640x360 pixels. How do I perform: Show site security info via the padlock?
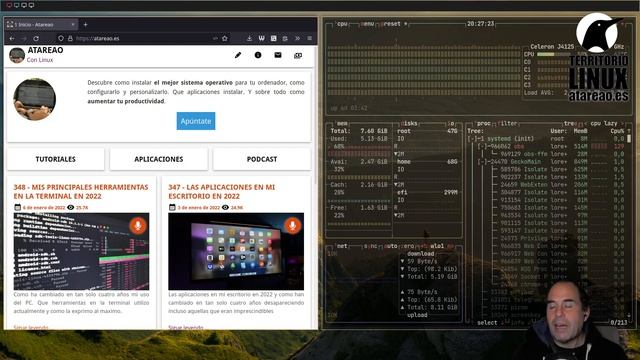click(70, 38)
